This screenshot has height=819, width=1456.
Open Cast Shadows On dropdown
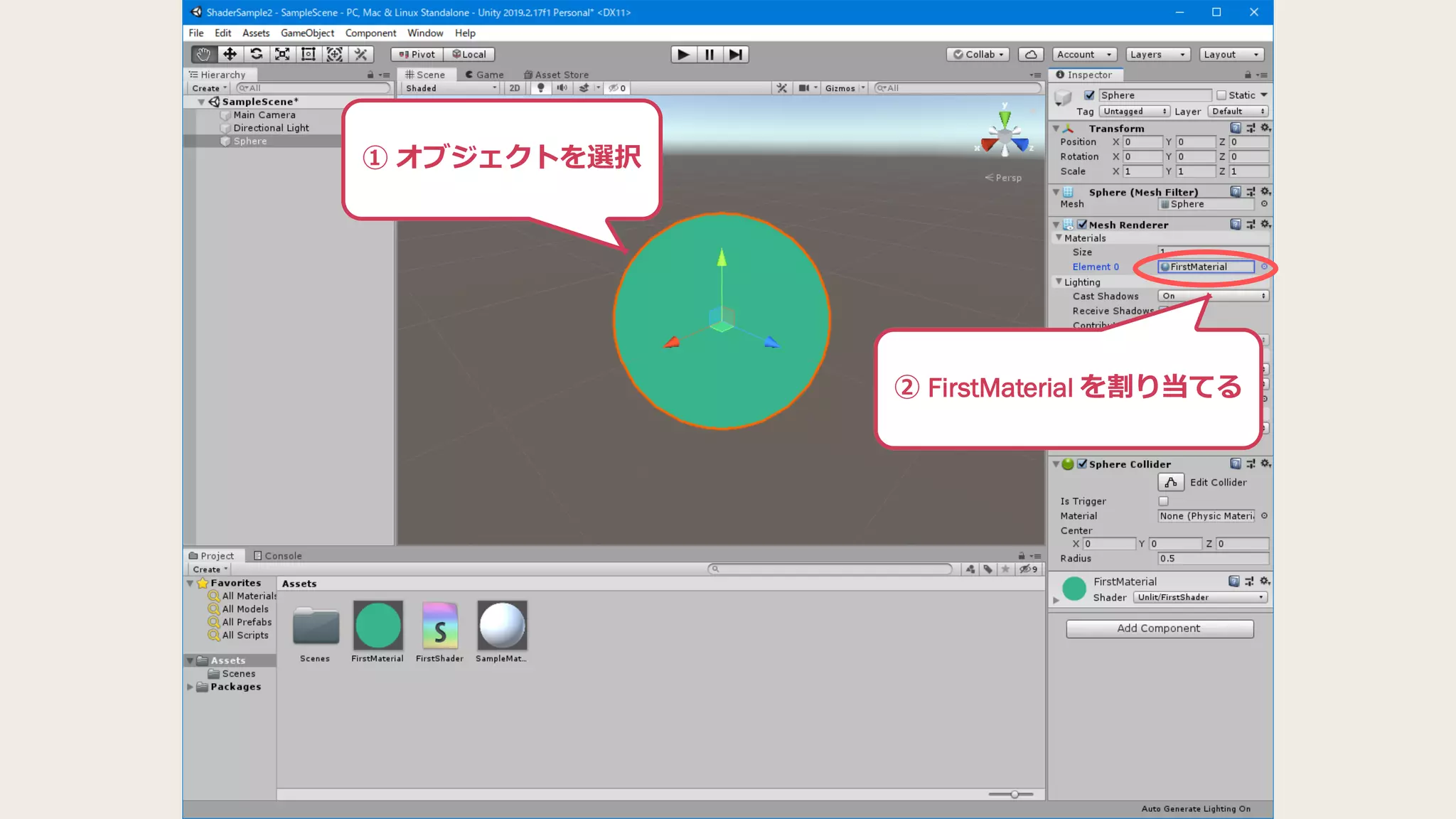coord(1213,296)
